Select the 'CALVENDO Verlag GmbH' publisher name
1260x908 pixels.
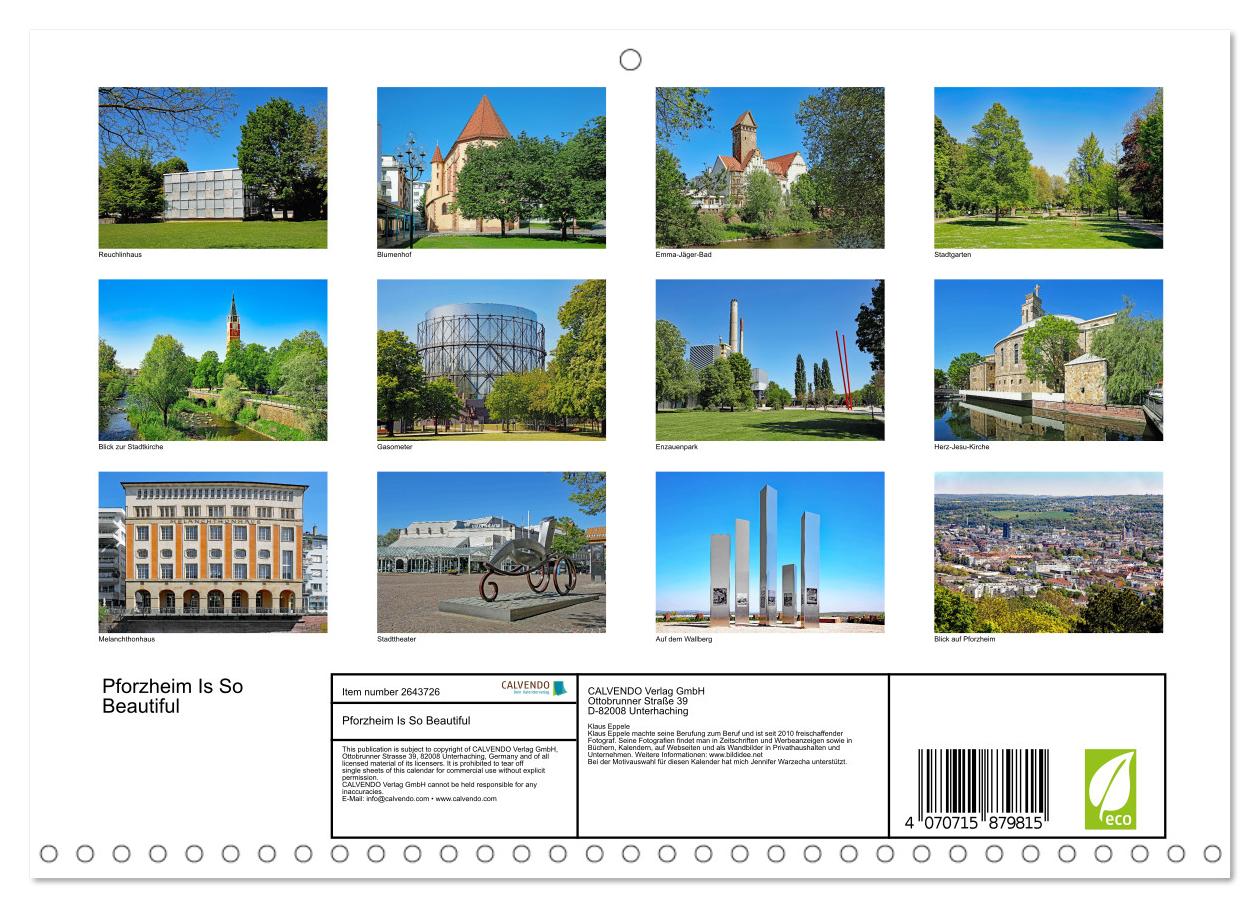tap(646, 691)
